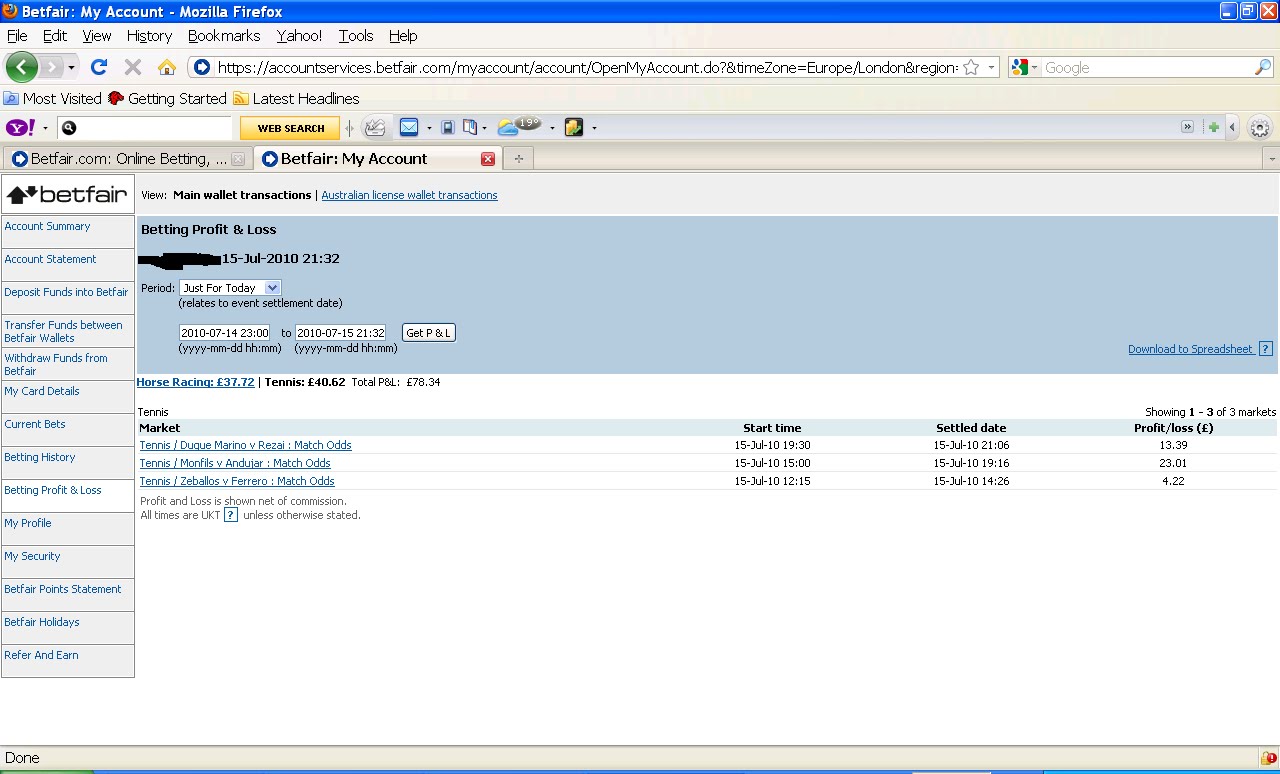Open the Period 'Just For Today' dropdown
The image size is (1280, 774).
click(x=230, y=287)
